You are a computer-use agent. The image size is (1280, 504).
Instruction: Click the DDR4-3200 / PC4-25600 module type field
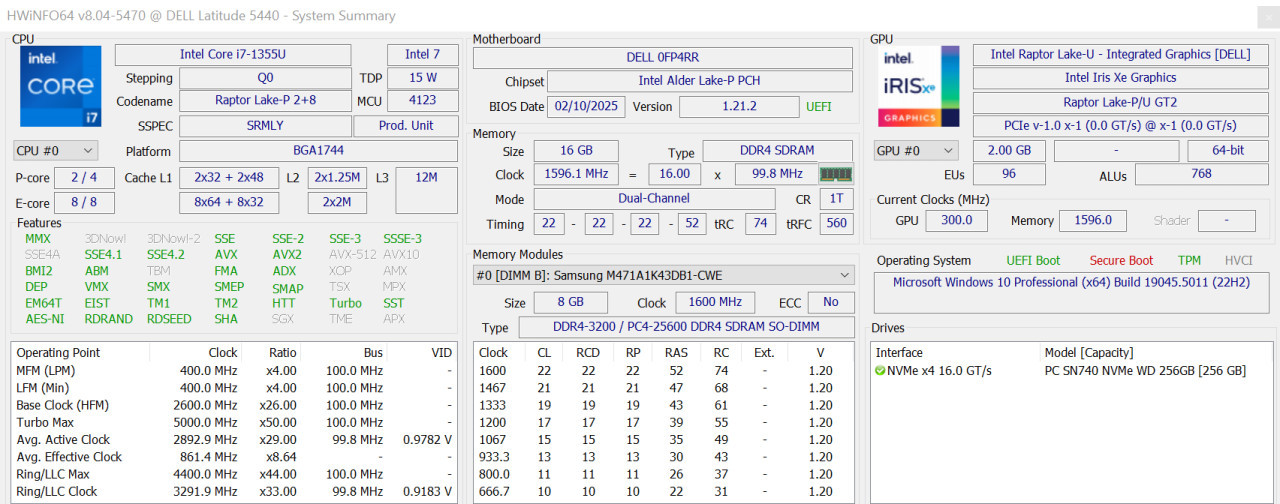coord(686,327)
